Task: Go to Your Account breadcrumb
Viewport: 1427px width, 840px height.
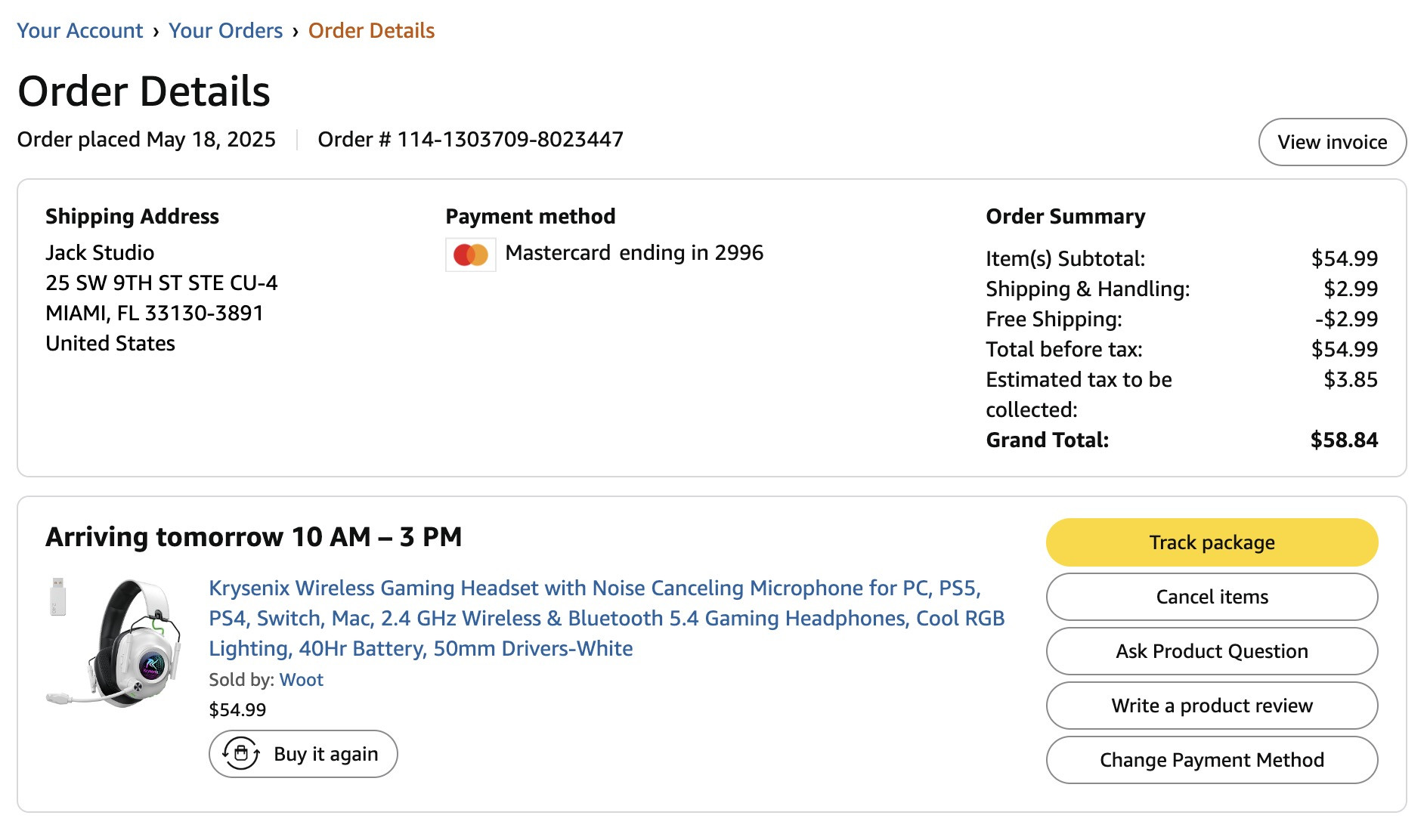Action: tap(79, 30)
